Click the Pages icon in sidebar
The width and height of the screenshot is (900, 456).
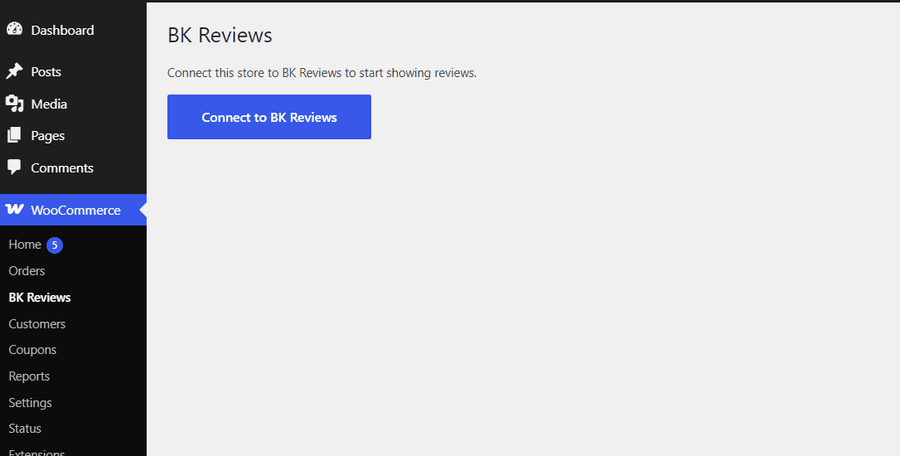point(14,136)
